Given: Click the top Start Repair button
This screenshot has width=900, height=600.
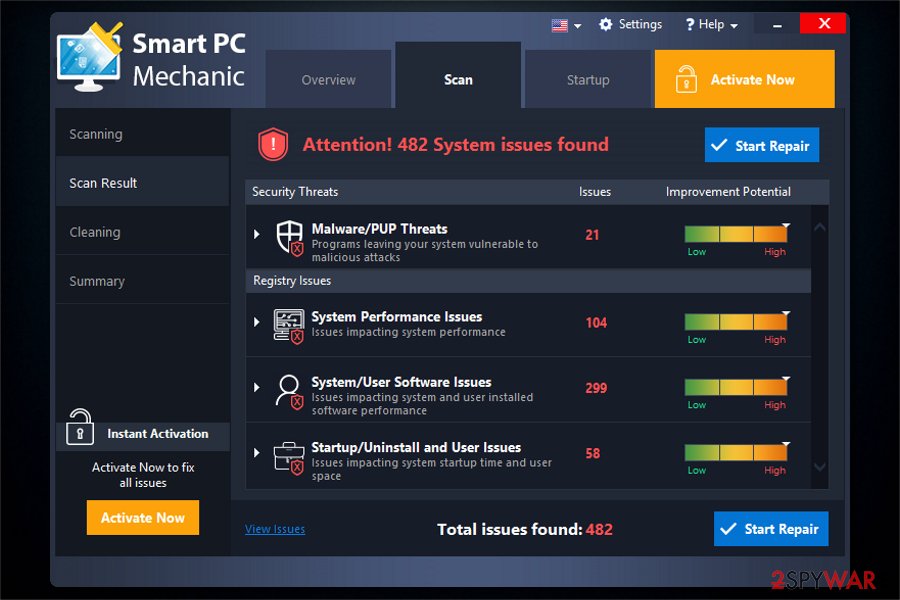Looking at the screenshot, I should [x=762, y=145].
